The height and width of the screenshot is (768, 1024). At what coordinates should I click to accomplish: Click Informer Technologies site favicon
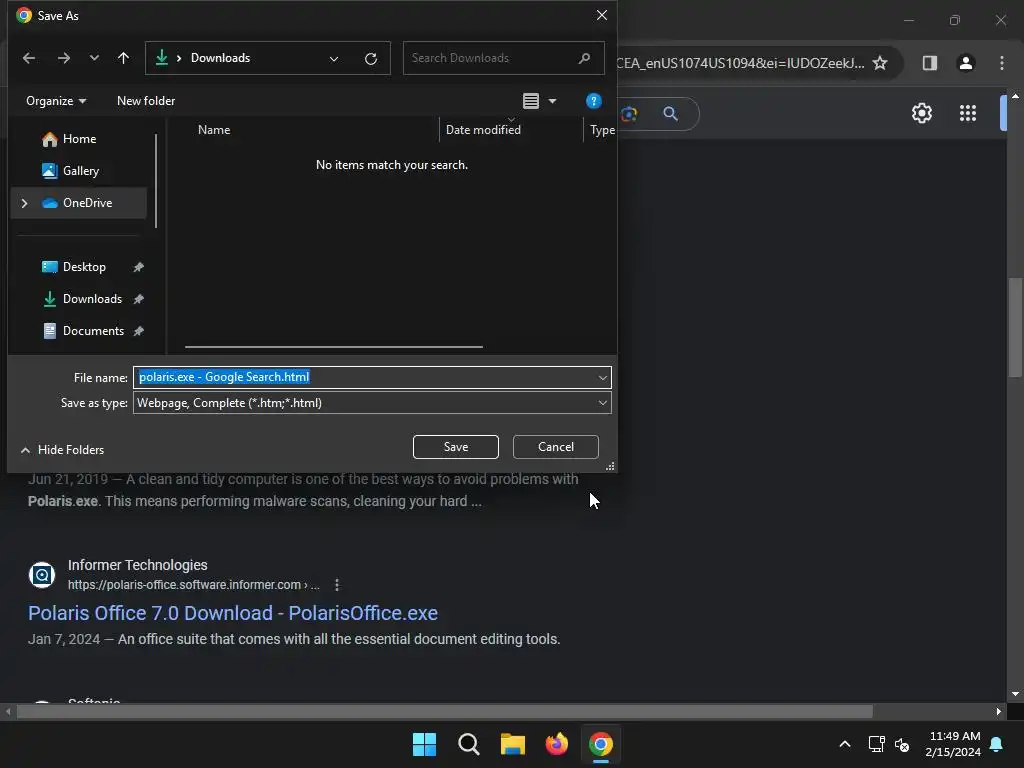42,575
